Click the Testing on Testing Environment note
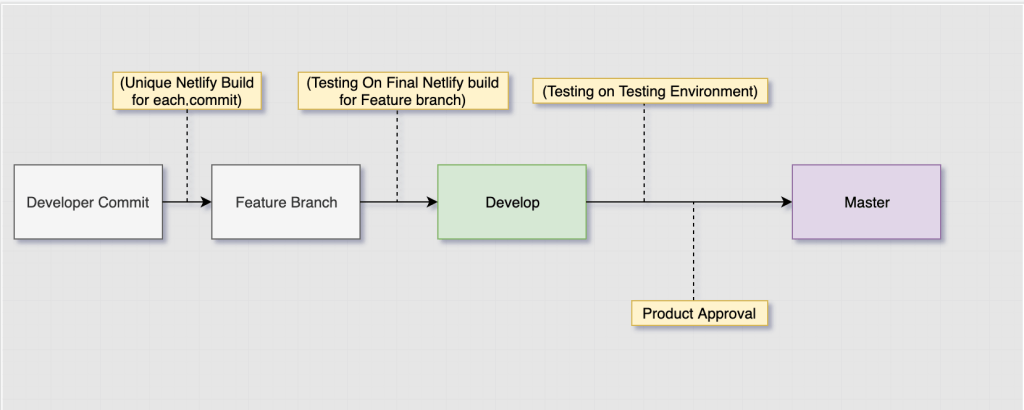Screen dimensions: 1024x410 (x=650, y=92)
